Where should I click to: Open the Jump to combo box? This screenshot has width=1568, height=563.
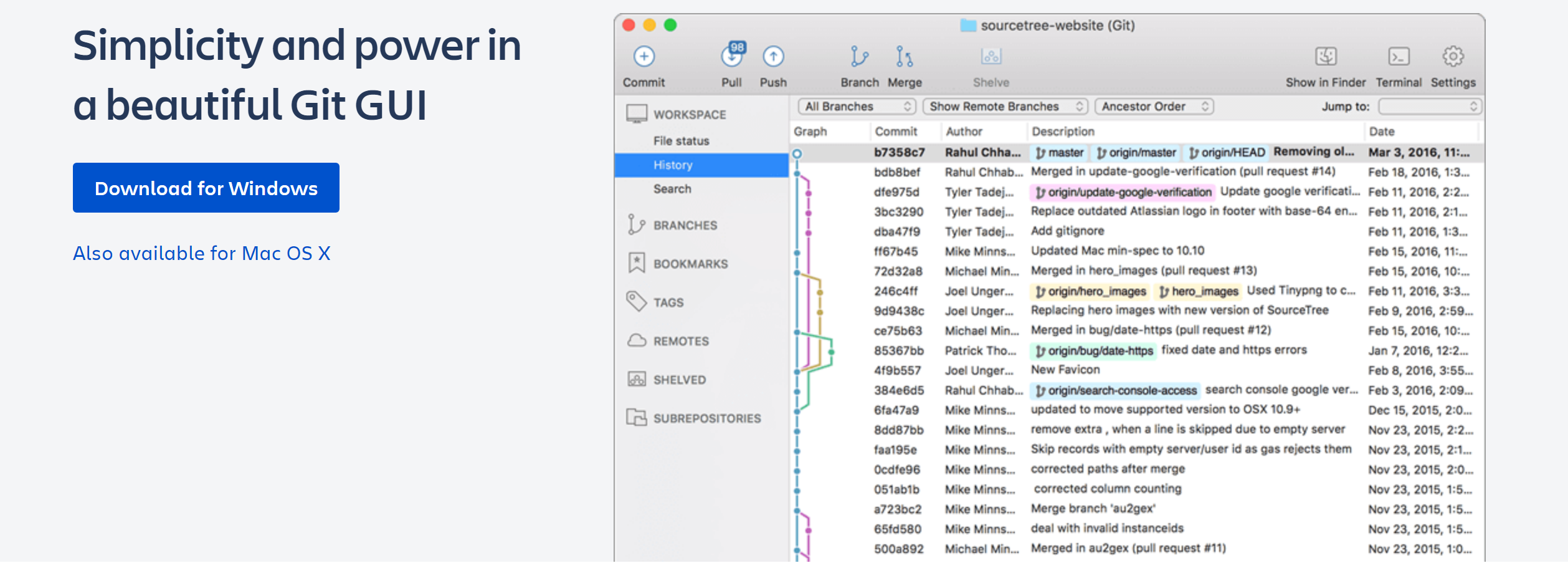(x=1430, y=107)
